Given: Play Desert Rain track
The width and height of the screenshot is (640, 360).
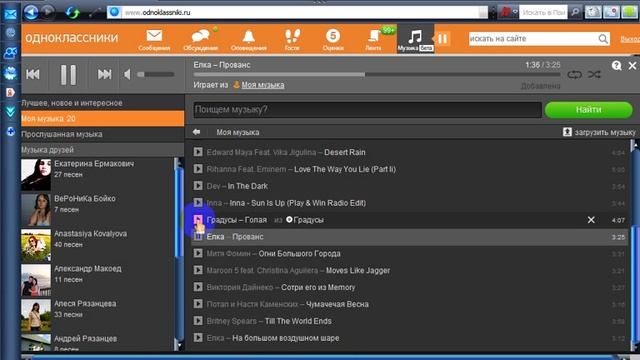Looking at the screenshot, I should click(198, 152).
